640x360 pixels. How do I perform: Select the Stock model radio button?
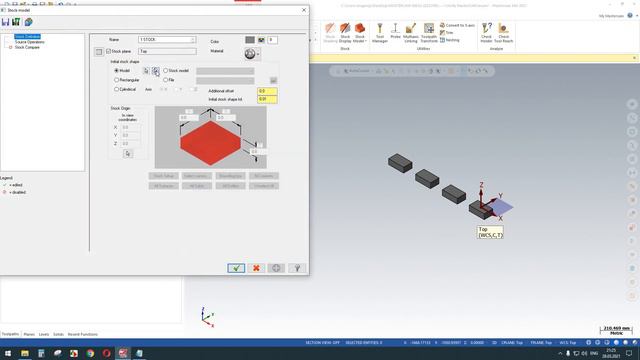point(165,71)
